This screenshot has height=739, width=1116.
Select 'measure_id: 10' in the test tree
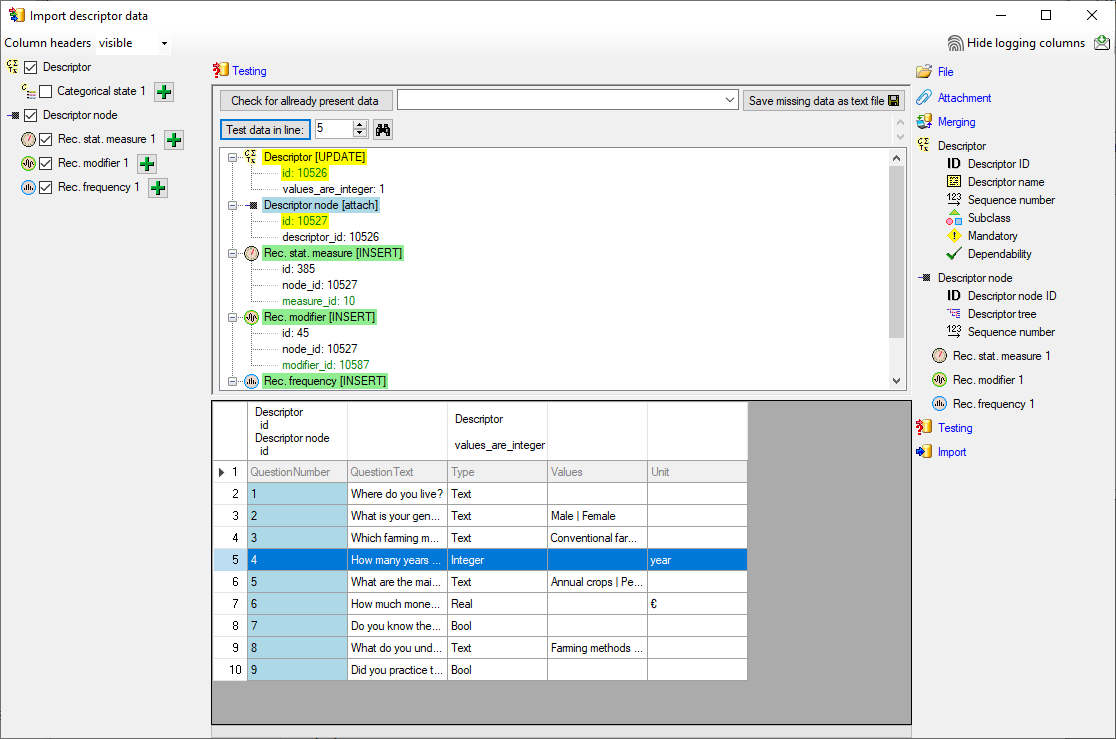pyautogui.click(x=318, y=301)
